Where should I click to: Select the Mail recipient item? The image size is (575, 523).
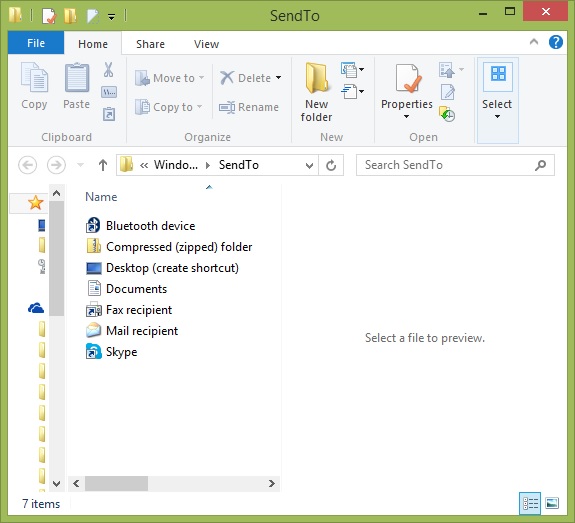pyautogui.click(x=132, y=331)
